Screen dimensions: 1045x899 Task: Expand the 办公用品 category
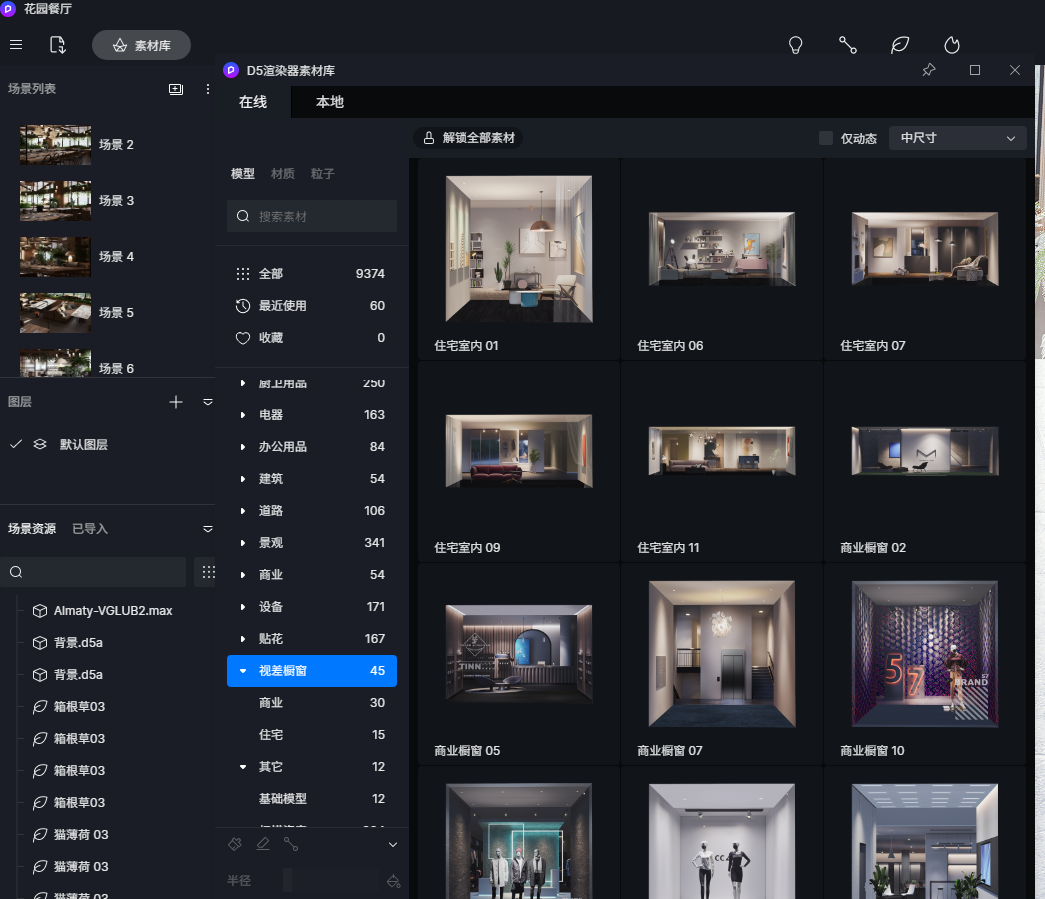click(243, 447)
